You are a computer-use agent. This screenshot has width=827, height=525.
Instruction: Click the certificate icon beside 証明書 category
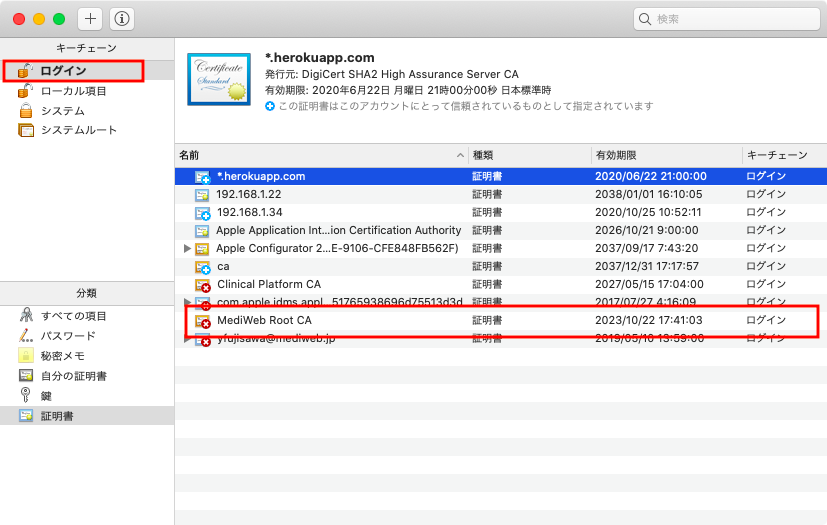26,415
